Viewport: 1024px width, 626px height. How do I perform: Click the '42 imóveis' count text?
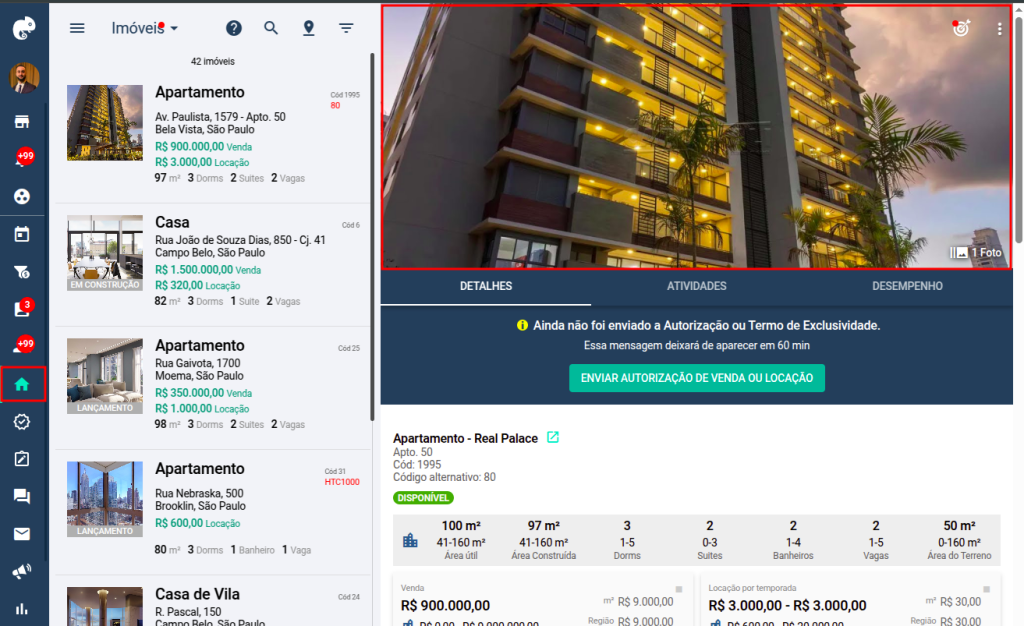[x=213, y=61]
